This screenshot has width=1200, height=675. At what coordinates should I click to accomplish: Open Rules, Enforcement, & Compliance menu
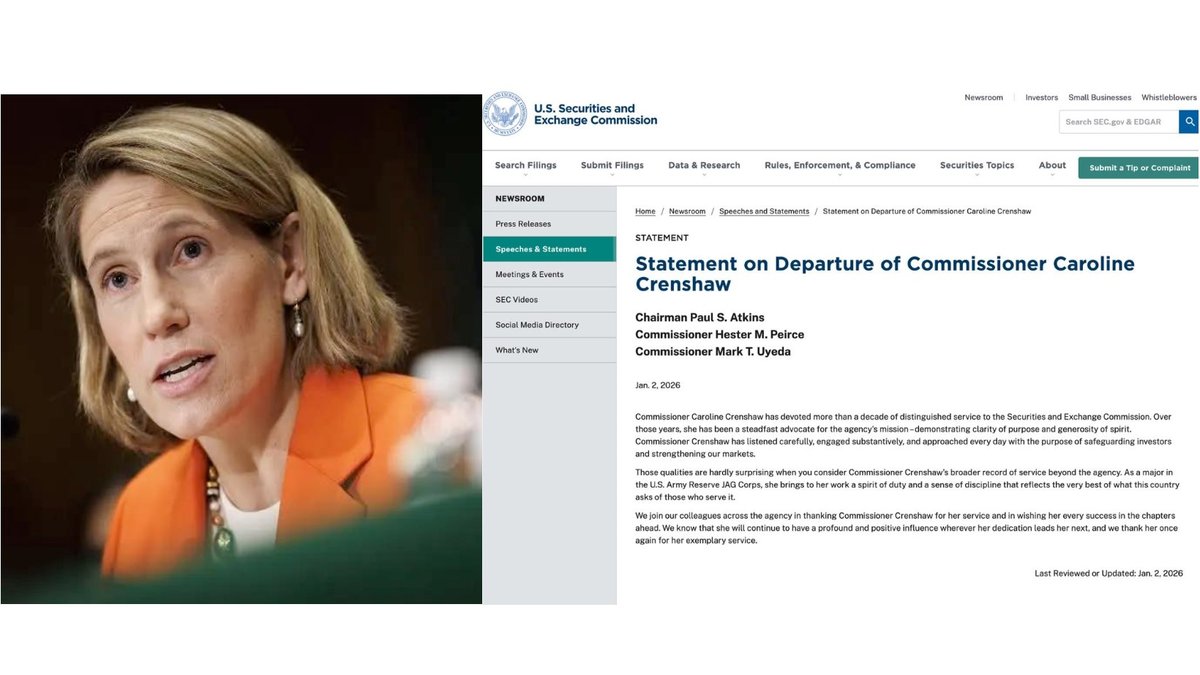(x=839, y=166)
